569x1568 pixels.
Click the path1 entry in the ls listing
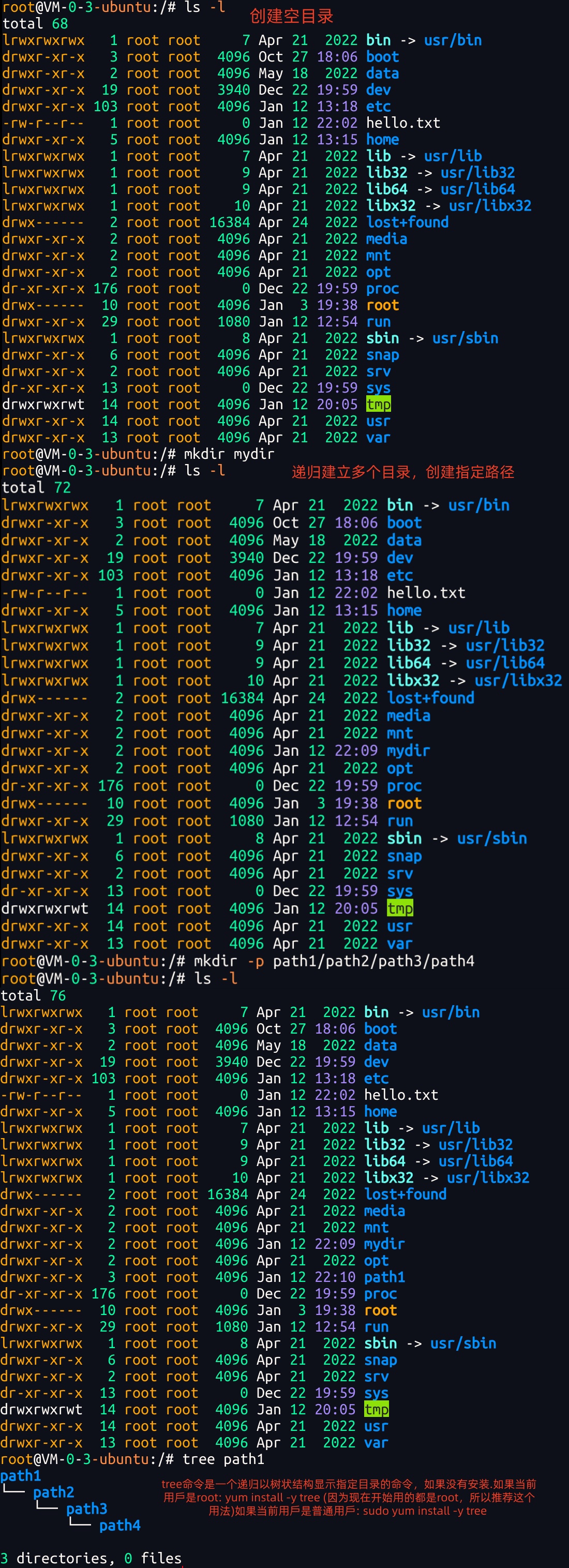point(385,1277)
